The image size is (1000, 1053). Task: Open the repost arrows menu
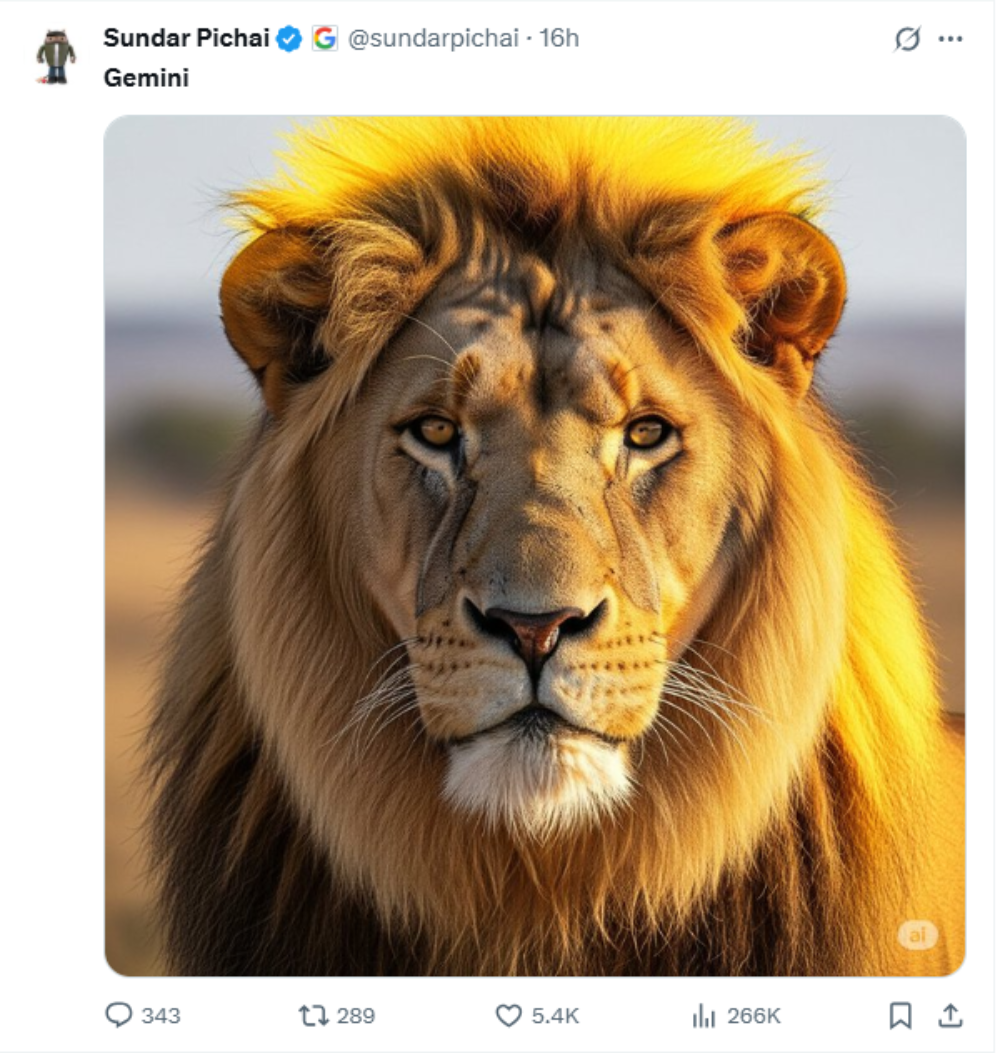(314, 1016)
